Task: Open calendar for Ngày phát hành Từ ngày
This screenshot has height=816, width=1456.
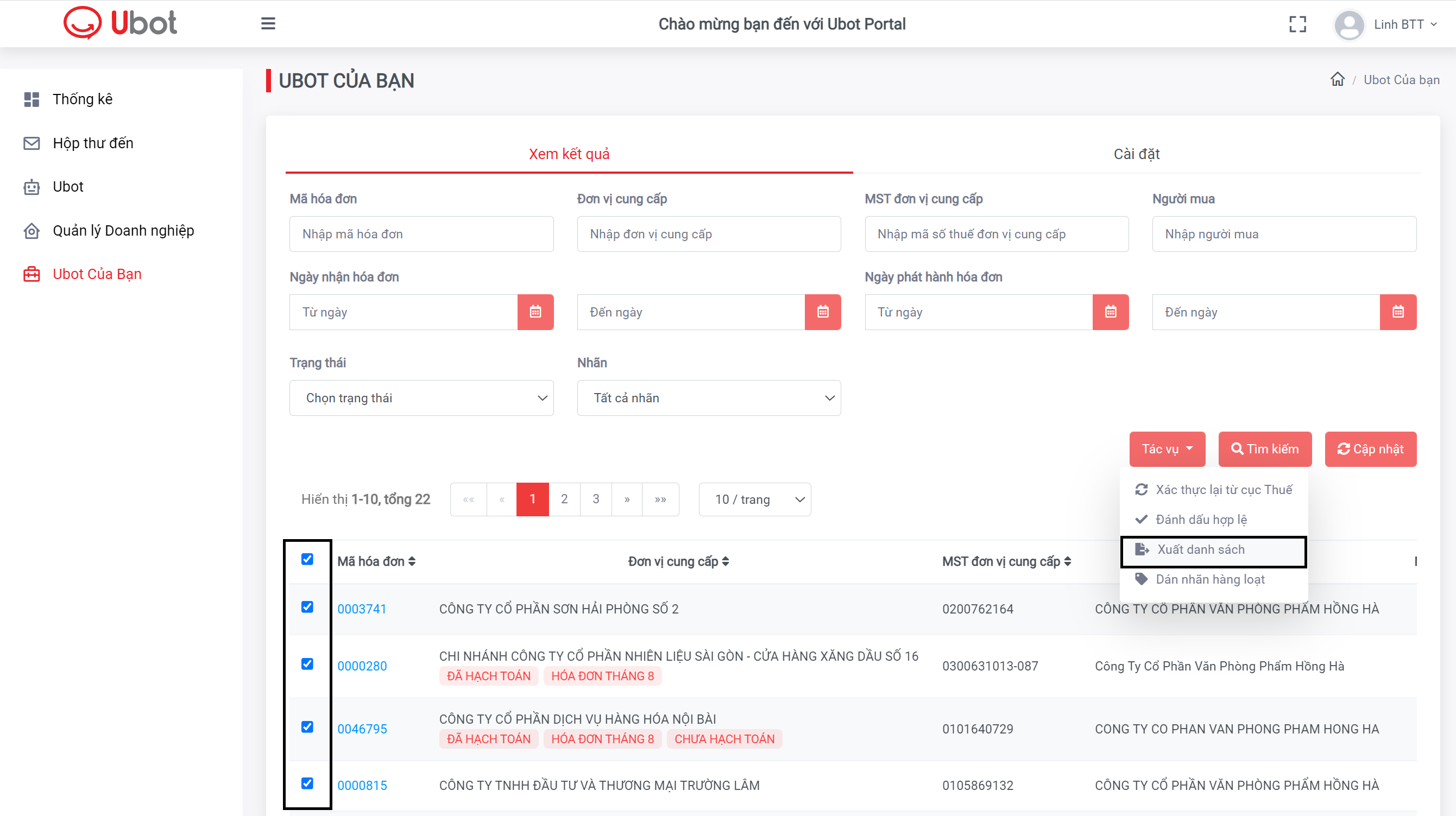Action: [1110, 312]
